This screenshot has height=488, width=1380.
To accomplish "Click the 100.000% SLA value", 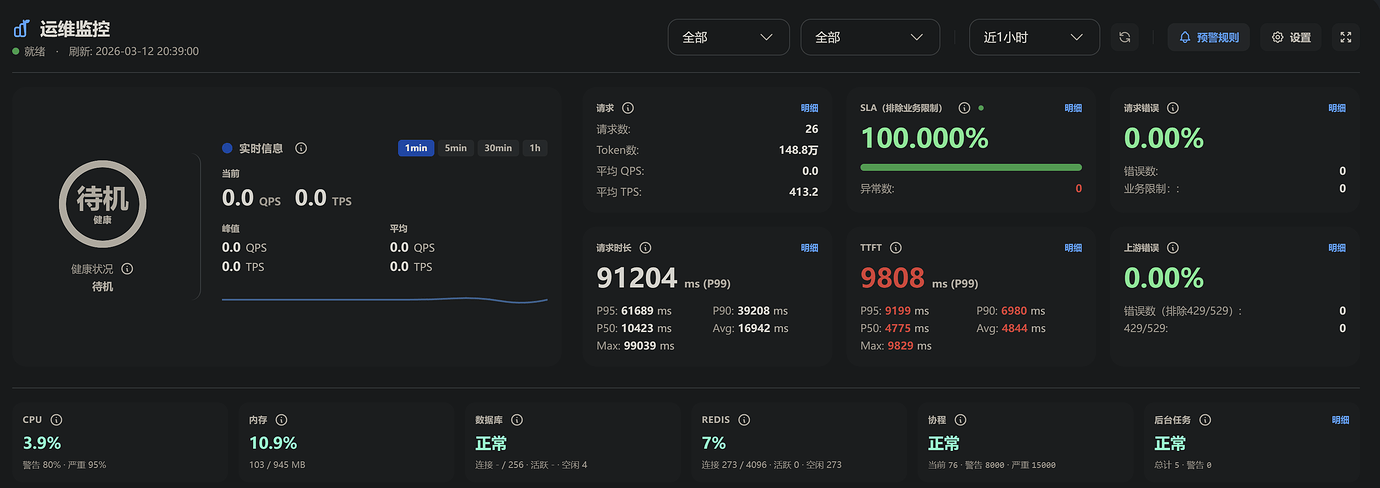I will pos(925,138).
